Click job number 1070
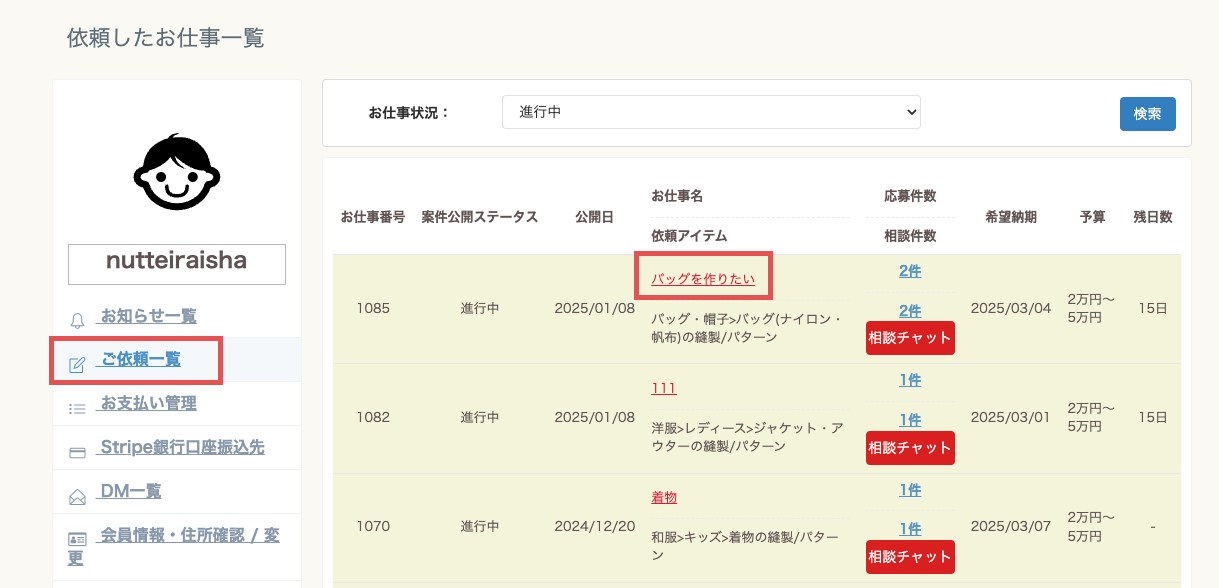The height and width of the screenshot is (588, 1219). [373, 526]
